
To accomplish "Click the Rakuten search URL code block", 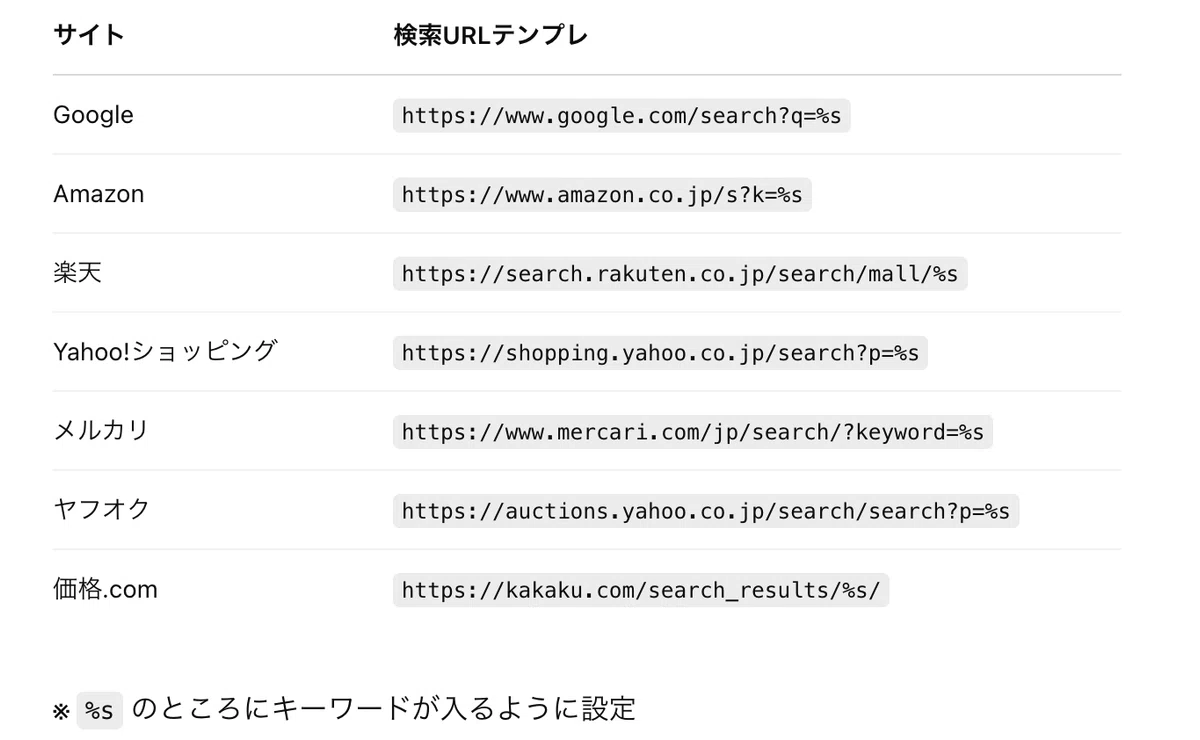I will pos(680,273).
